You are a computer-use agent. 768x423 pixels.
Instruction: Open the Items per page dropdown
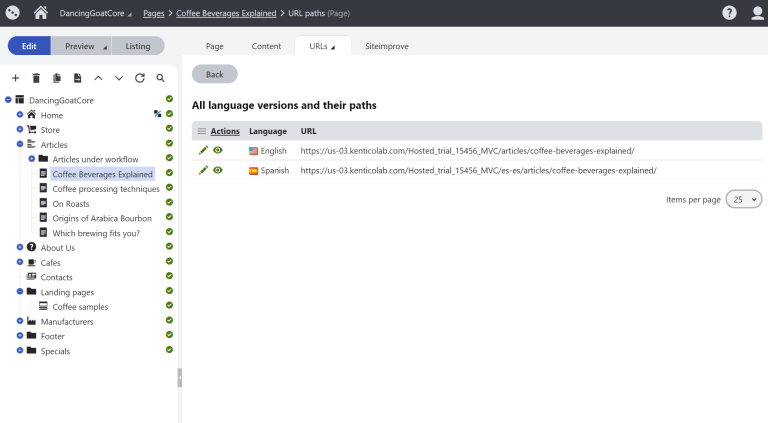coord(744,199)
